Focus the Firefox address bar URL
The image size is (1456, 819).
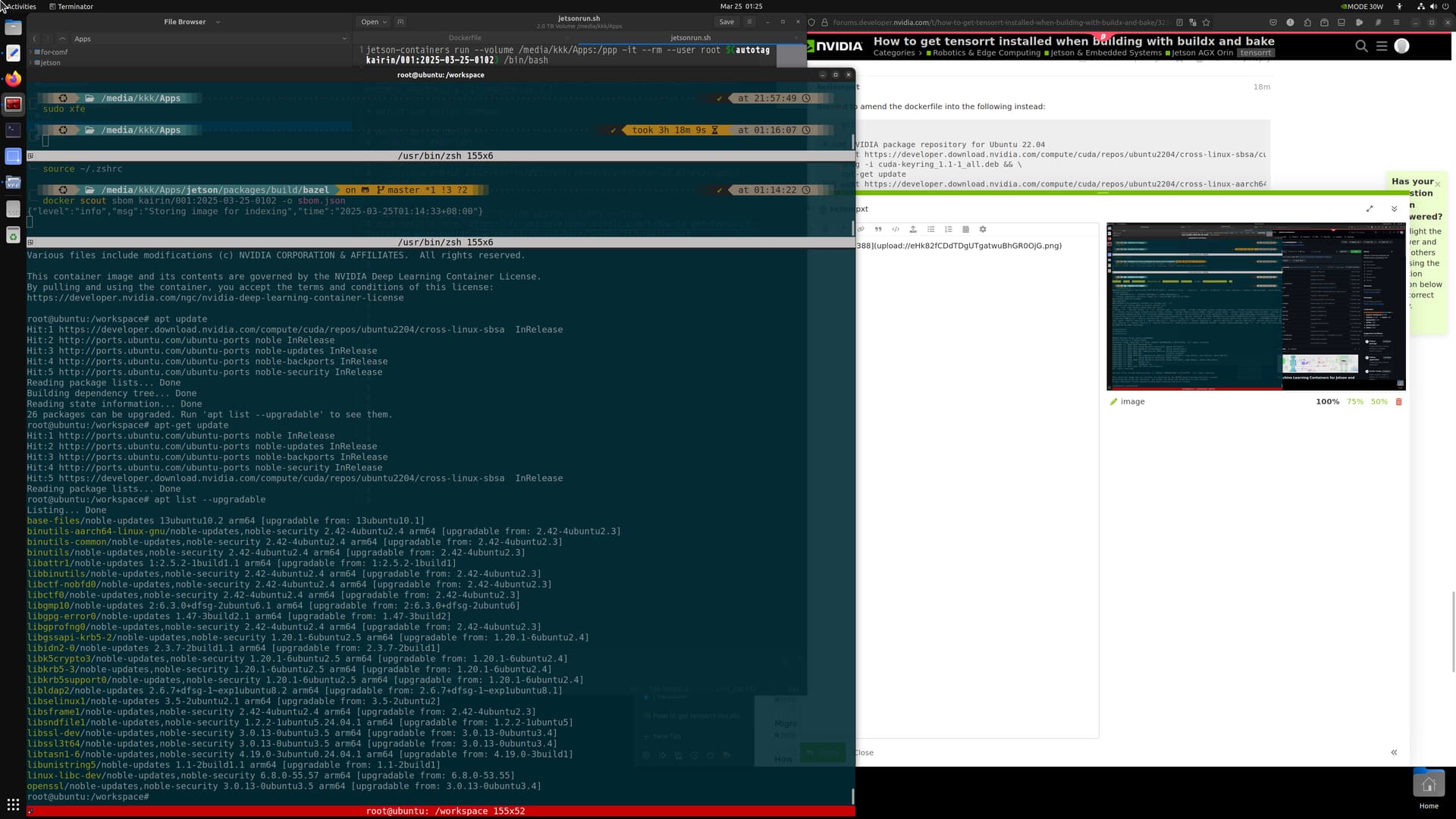click(1001, 22)
